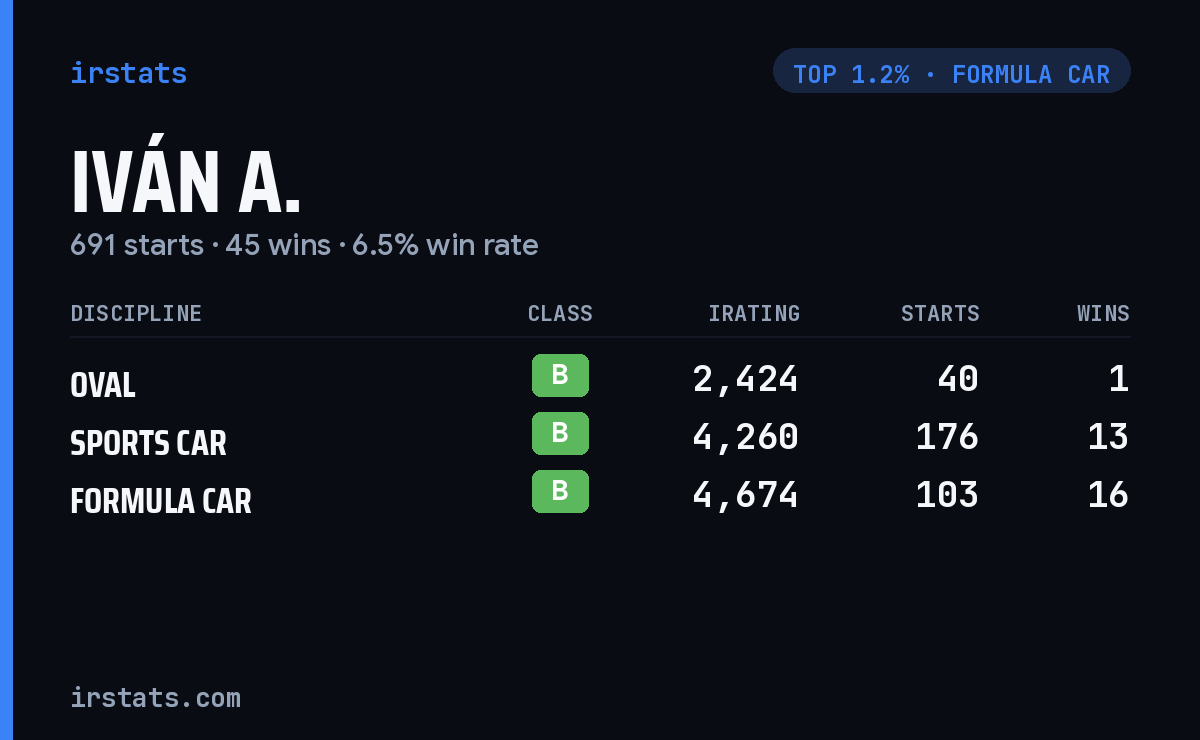Click the 176 Sports Car starts value
Image resolution: width=1200 pixels, height=740 pixels.
tap(947, 437)
